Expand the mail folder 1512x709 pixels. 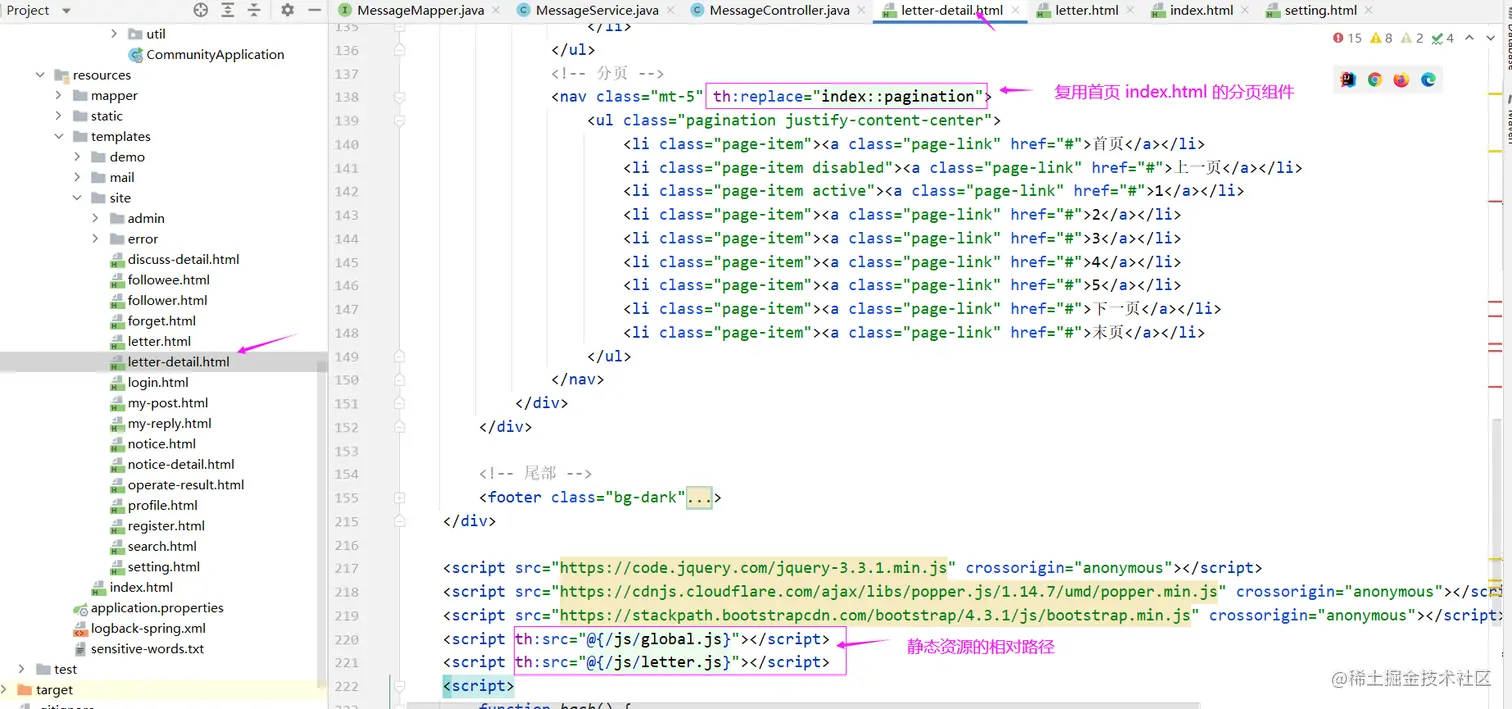[77, 178]
